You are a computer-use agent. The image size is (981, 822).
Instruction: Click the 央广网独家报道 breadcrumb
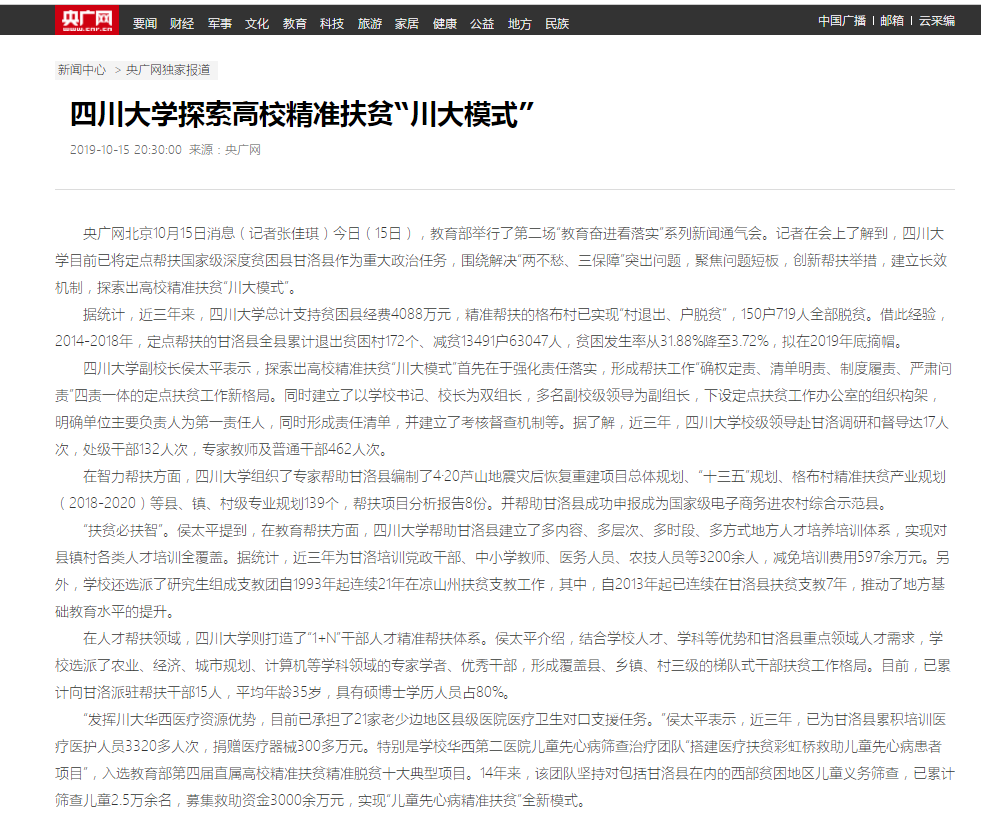168,70
